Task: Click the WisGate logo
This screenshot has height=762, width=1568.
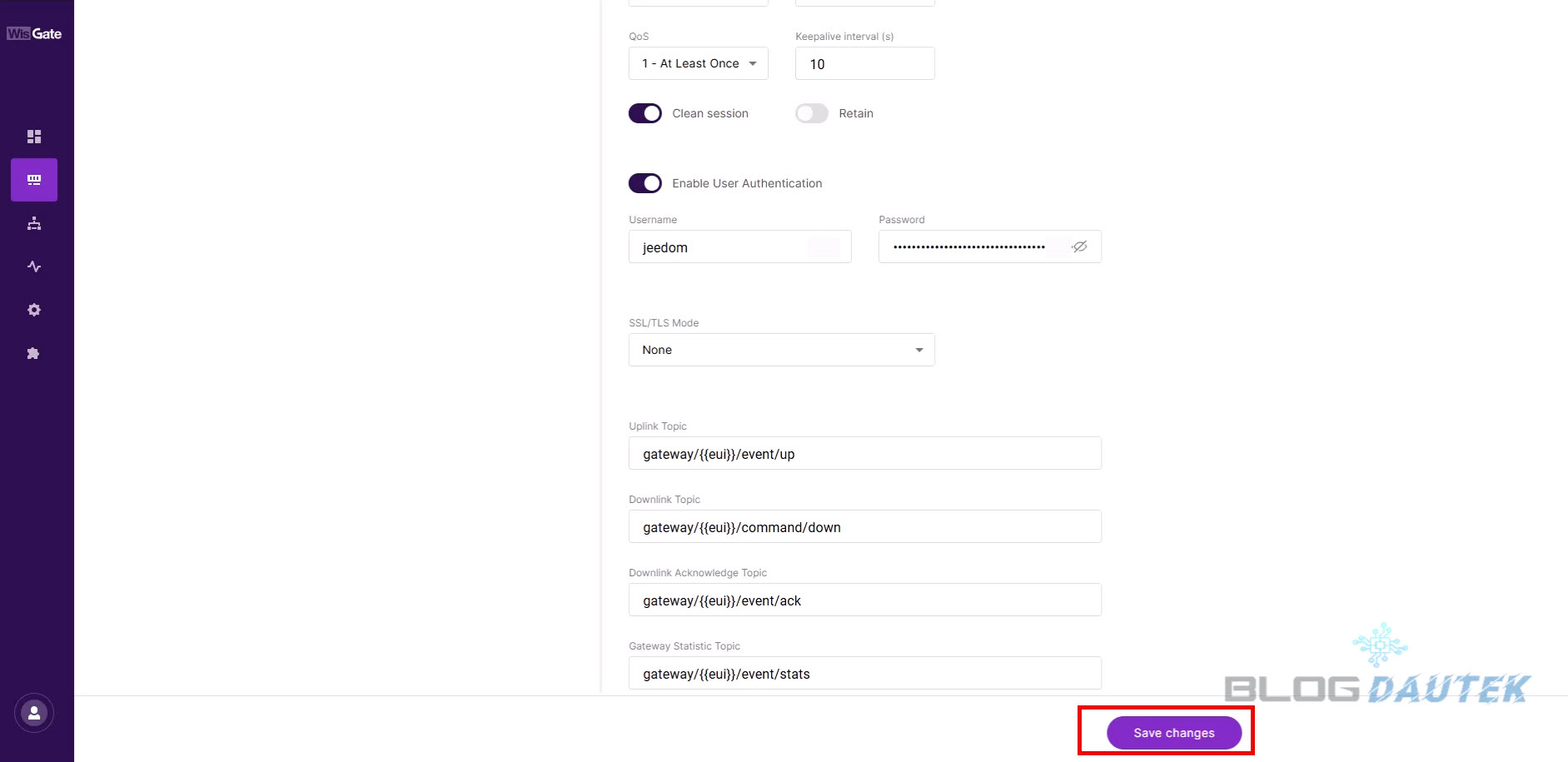Action: [34, 34]
